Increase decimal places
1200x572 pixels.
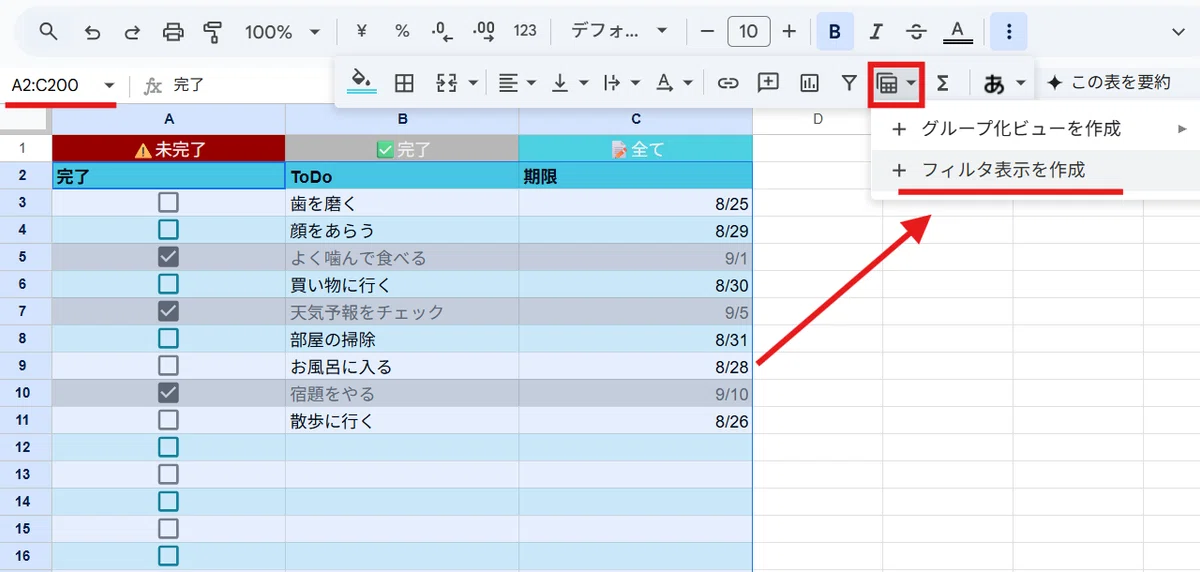(484, 31)
